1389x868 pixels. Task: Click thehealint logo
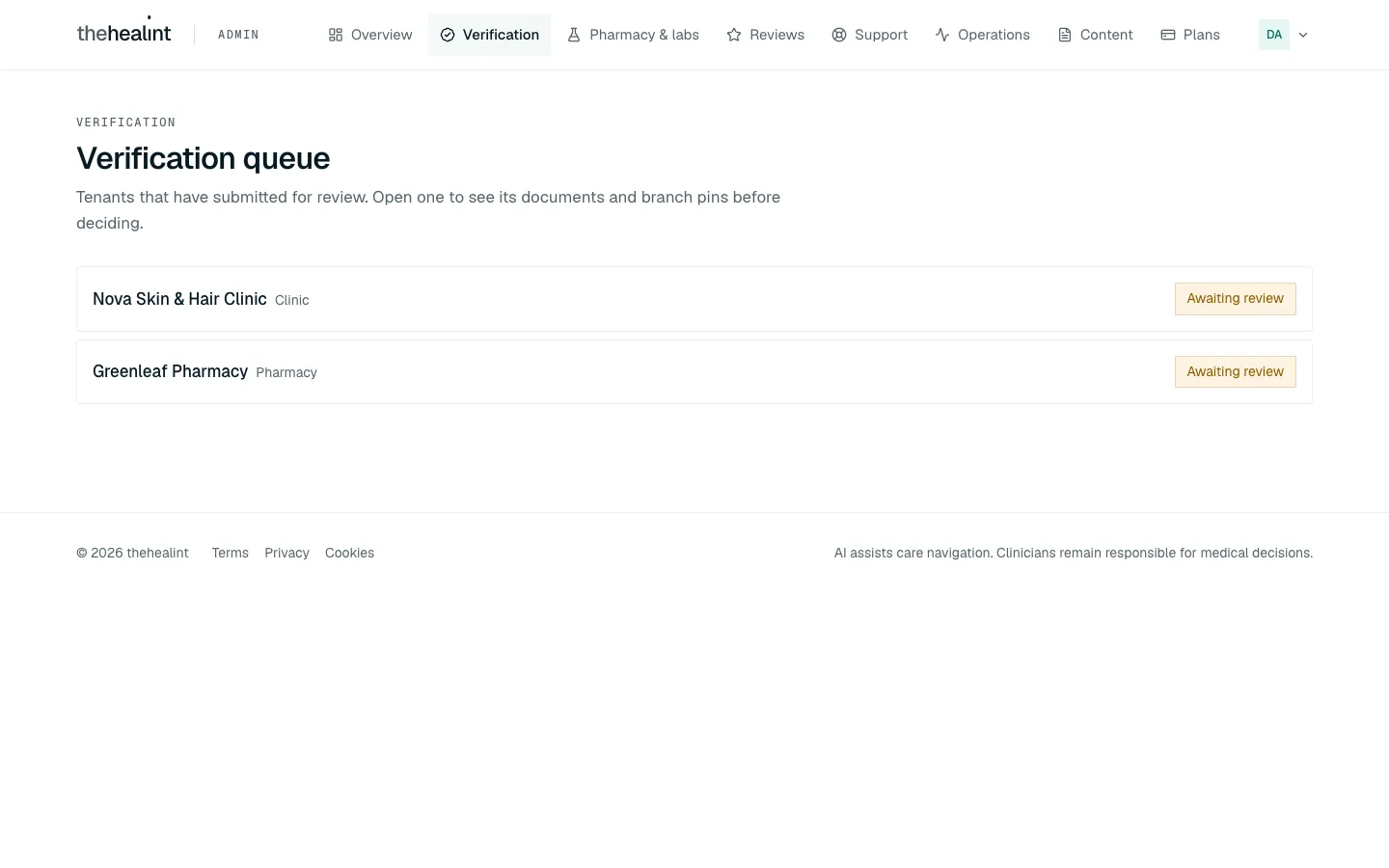click(x=123, y=33)
